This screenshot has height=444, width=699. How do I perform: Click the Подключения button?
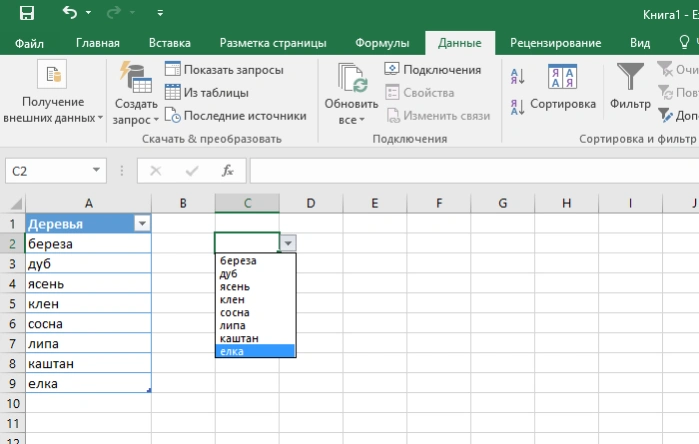click(x=433, y=70)
